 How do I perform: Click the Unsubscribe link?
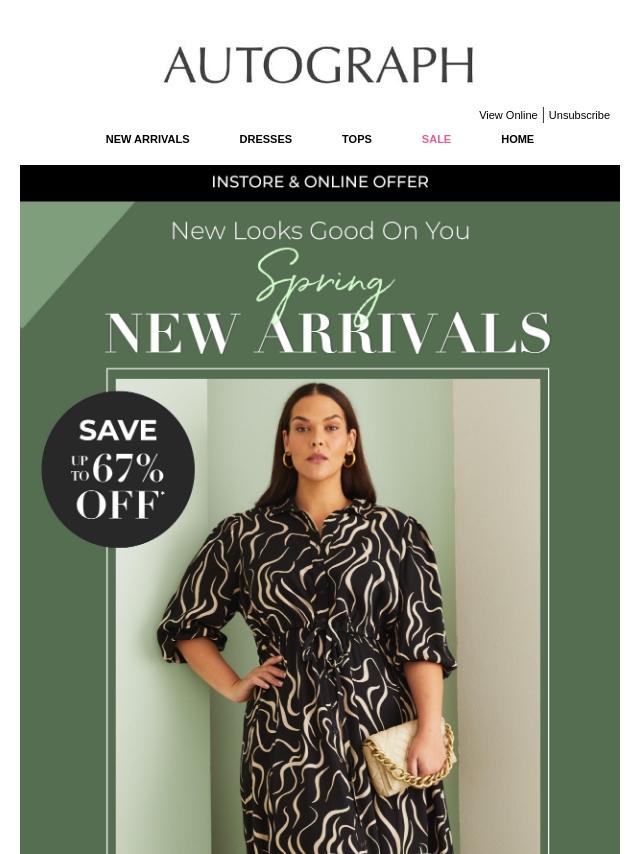coord(579,115)
